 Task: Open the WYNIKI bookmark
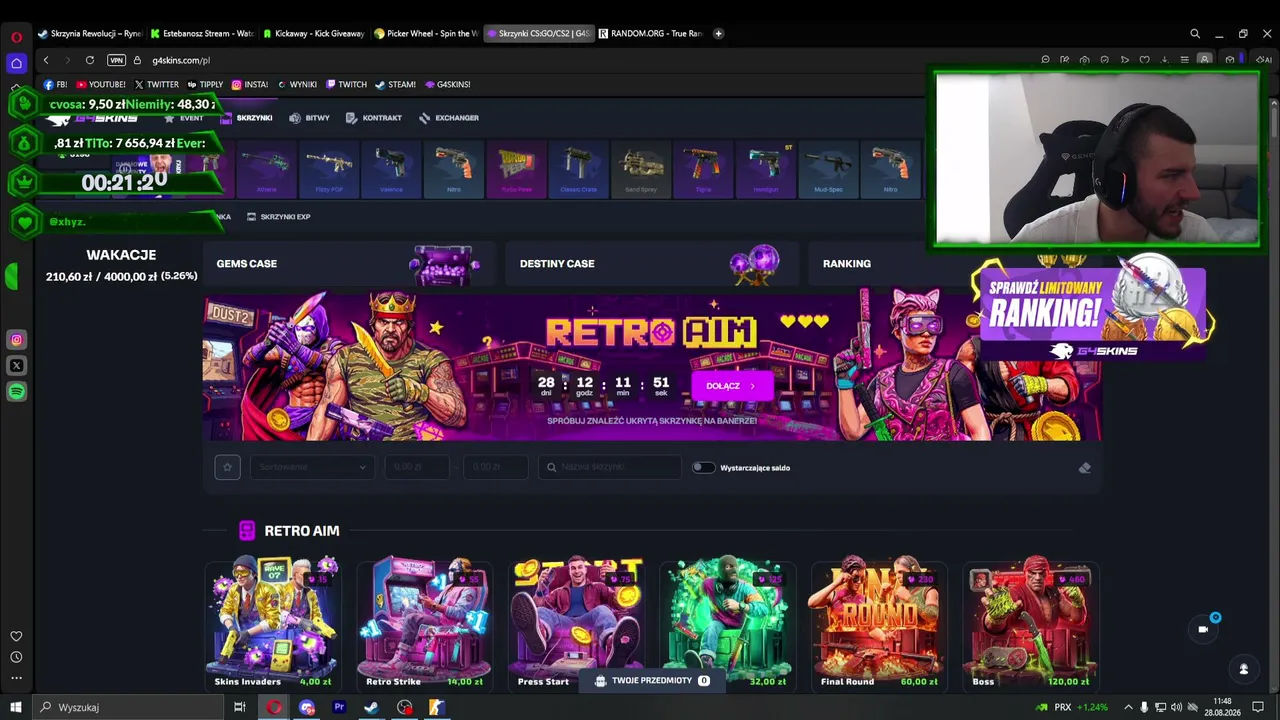click(x=297, y=85)
